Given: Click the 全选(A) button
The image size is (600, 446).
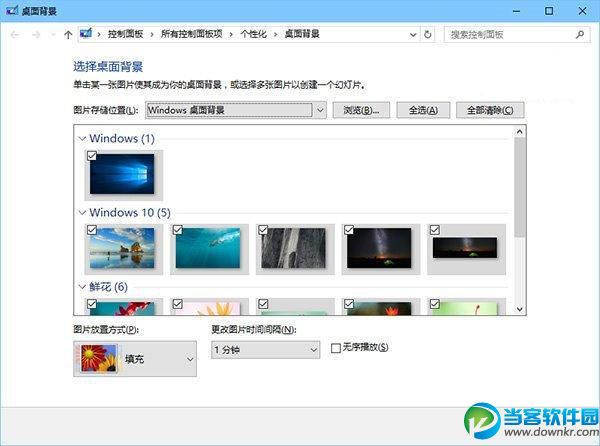Looking at the screenshot, I should point(423,110).
